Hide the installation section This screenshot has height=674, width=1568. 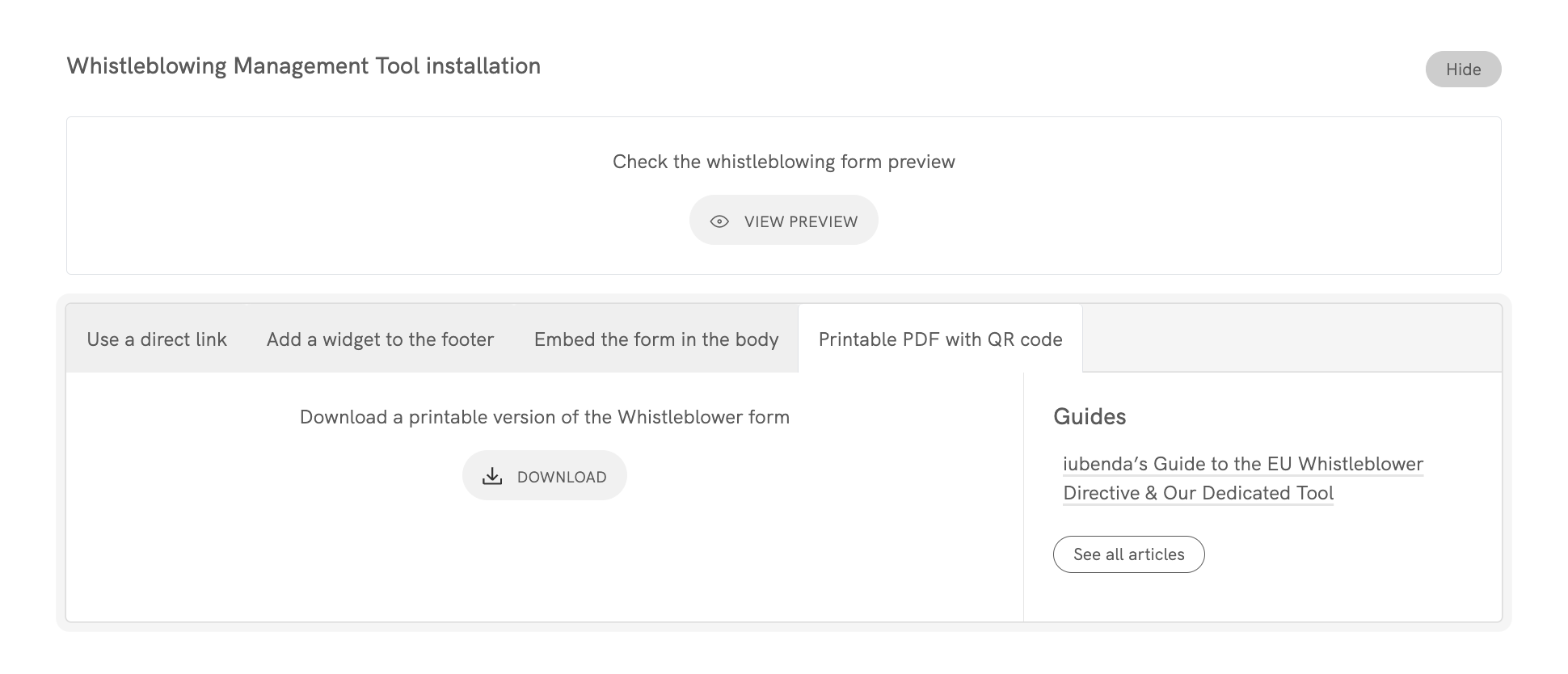coord(1463,70)
